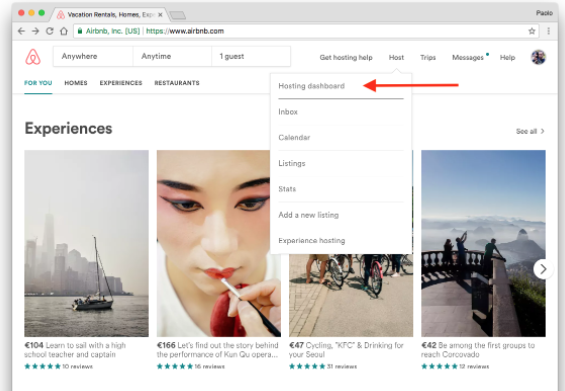The image size is (565, 391).
Task: Open the Chrome three-dot menu
Action: (548, 31)
